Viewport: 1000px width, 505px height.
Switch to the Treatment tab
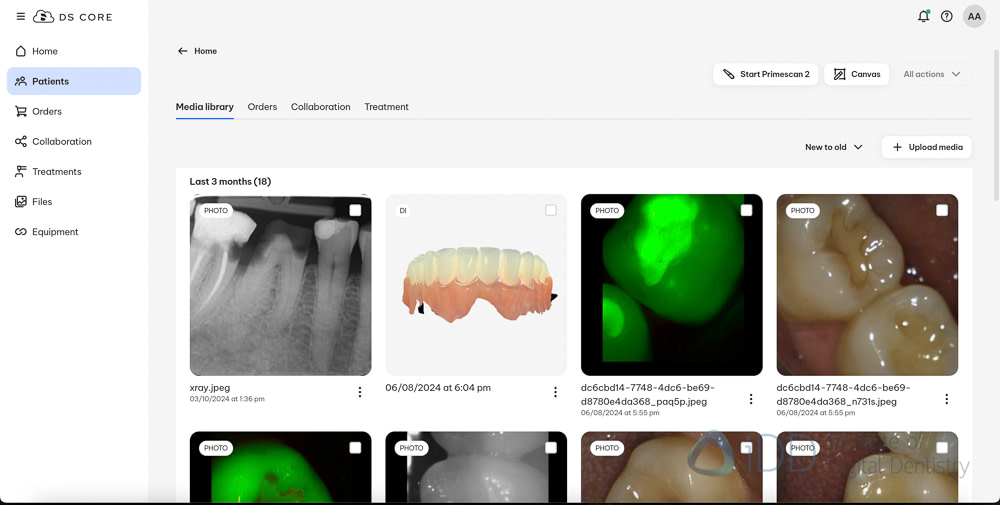click(386, 107)
